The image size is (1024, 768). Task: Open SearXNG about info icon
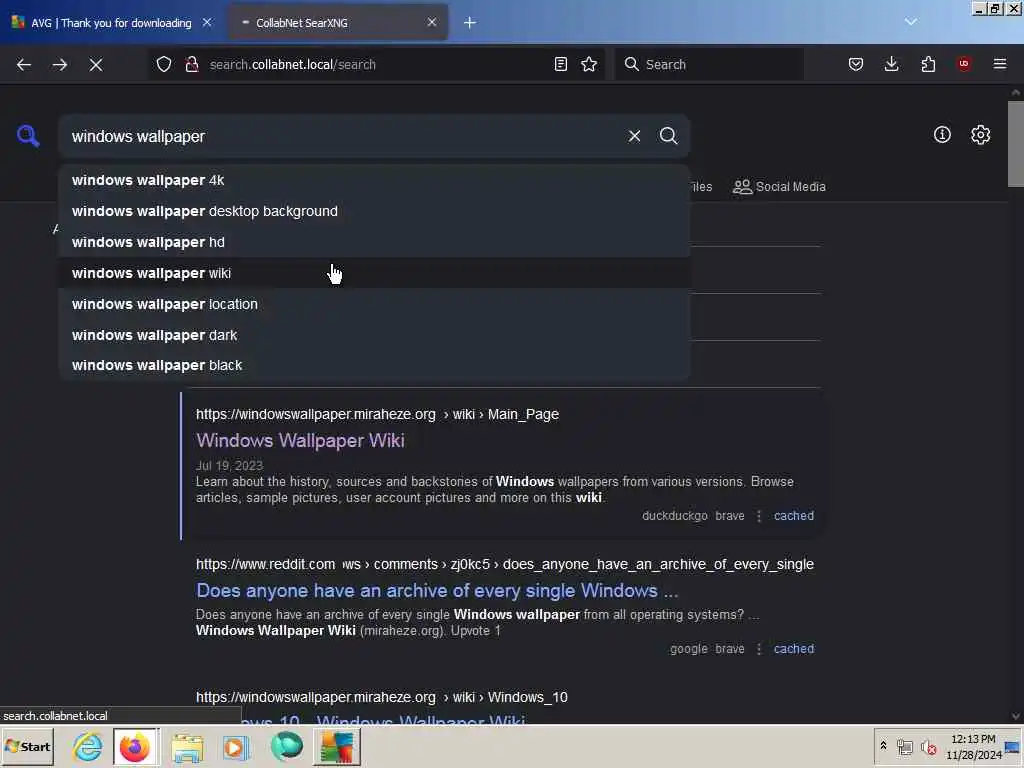(x=942, y=135)
